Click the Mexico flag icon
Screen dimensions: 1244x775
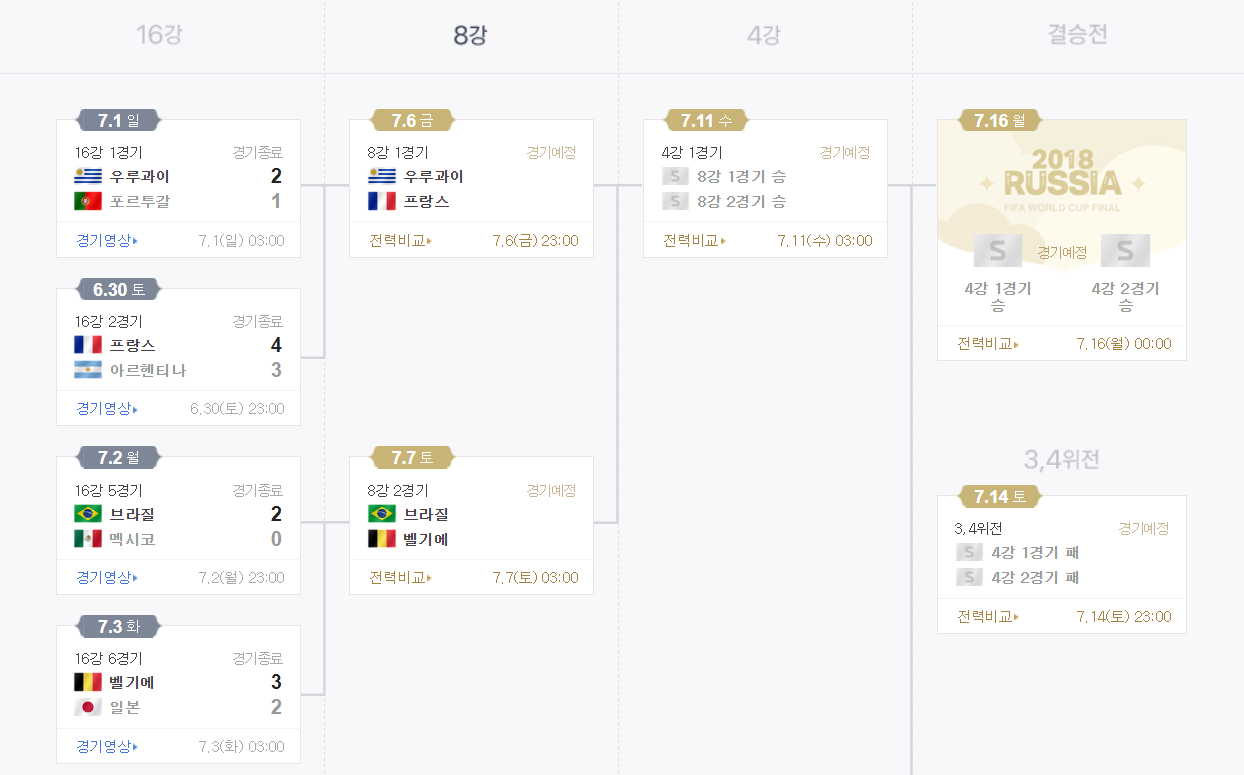(88, 539)
